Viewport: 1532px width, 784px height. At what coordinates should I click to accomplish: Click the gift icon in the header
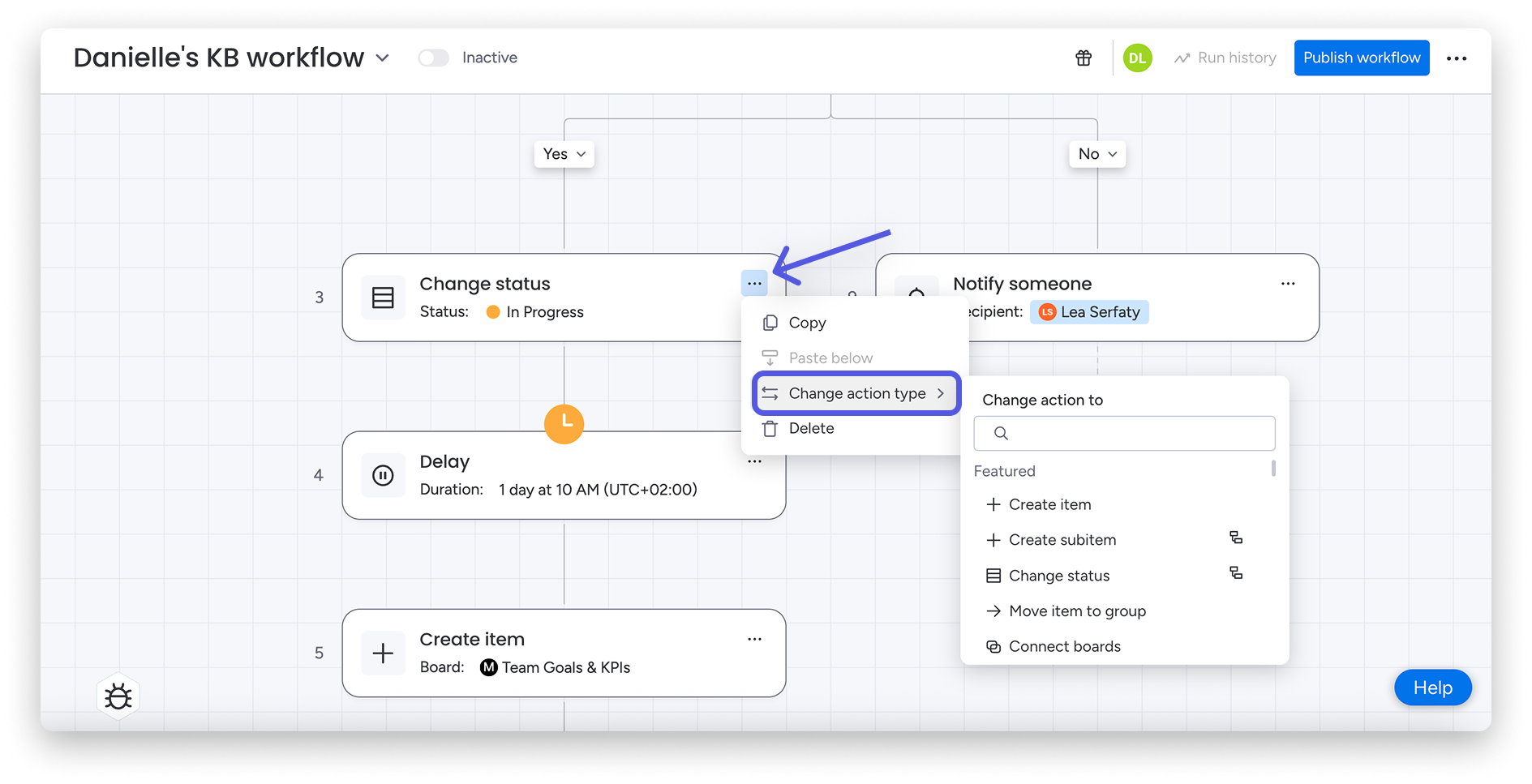coord(1084,58)
